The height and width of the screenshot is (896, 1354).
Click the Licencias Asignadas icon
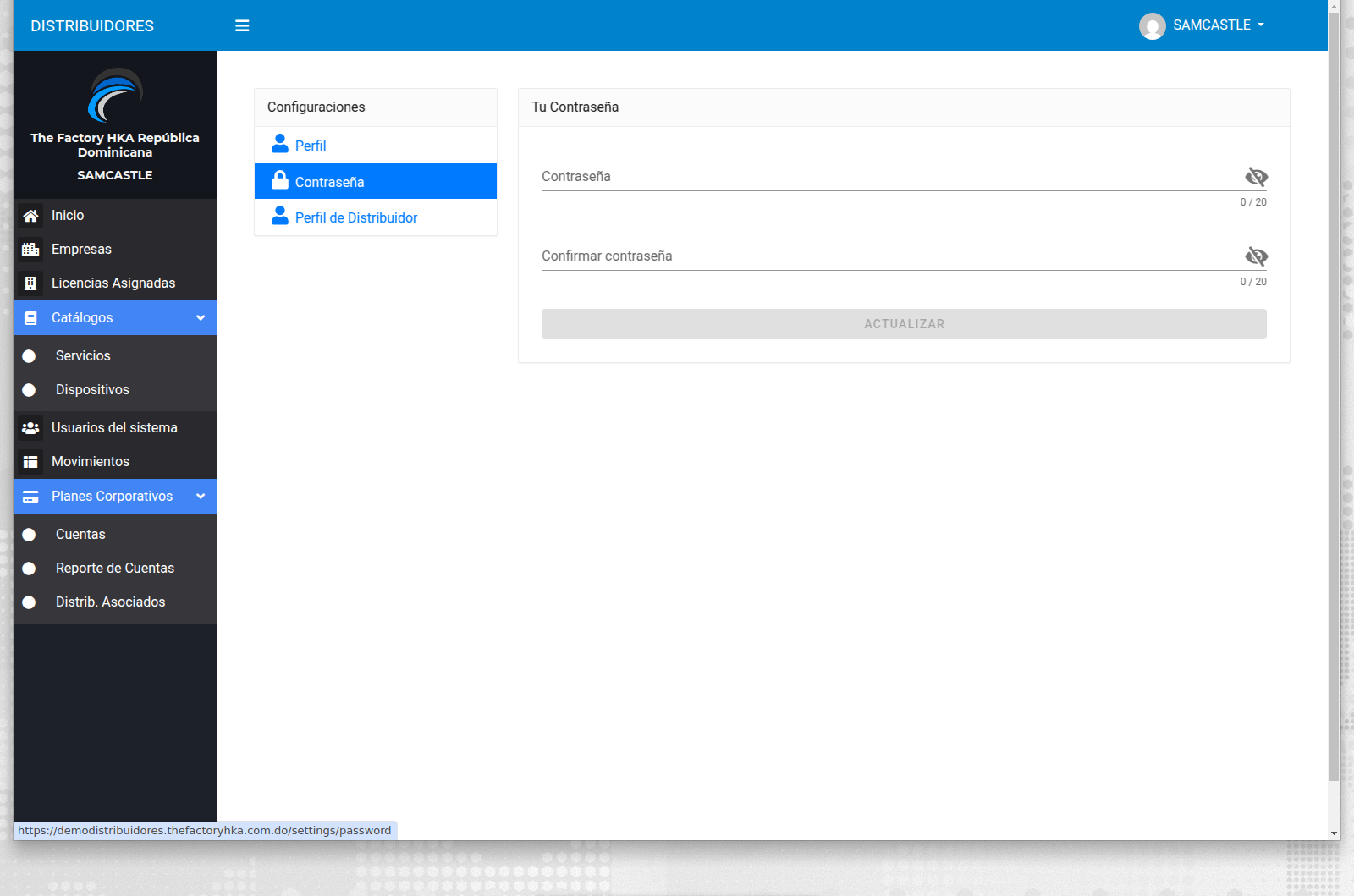(30, 283)
